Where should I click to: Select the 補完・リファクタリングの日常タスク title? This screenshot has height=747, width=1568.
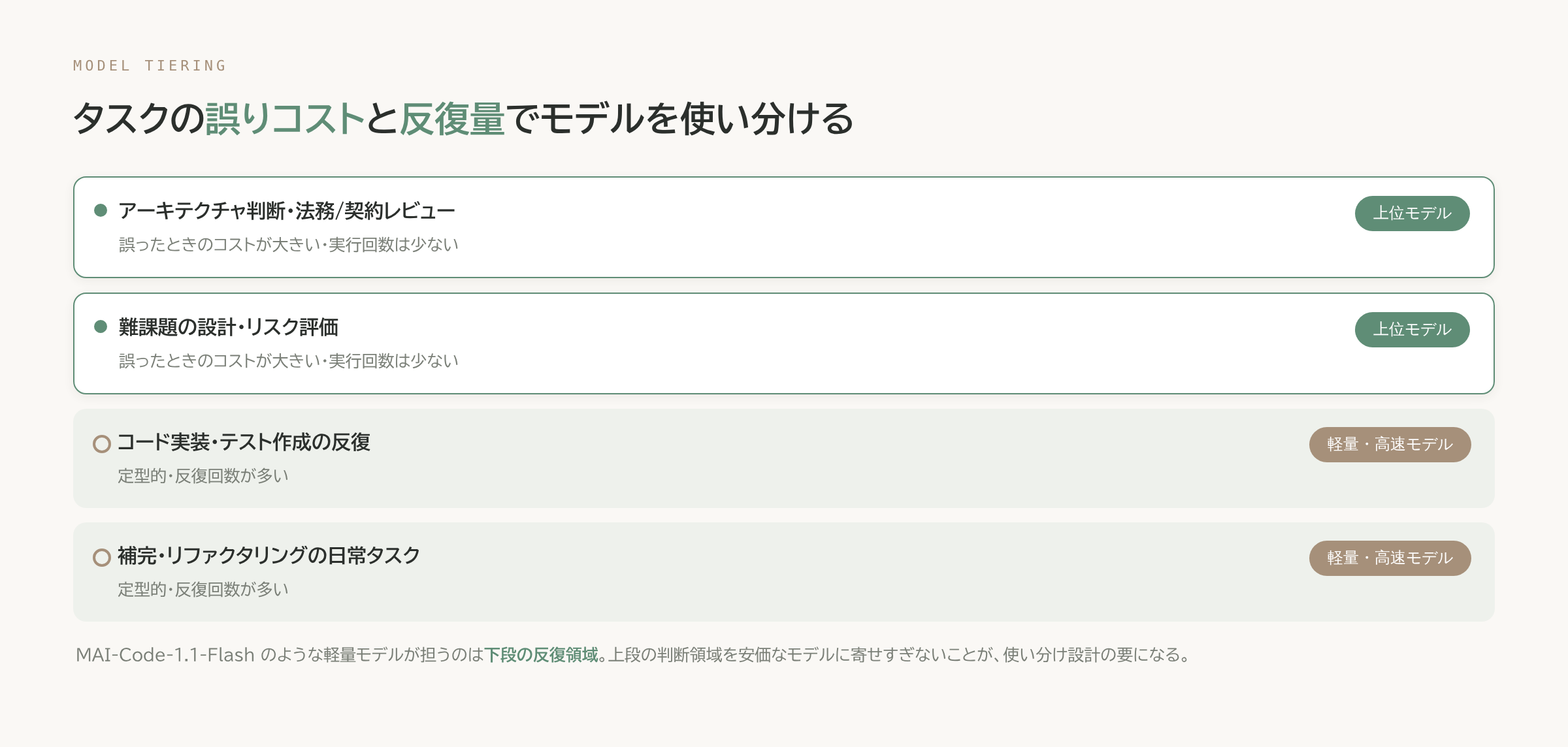click(269, 556)
